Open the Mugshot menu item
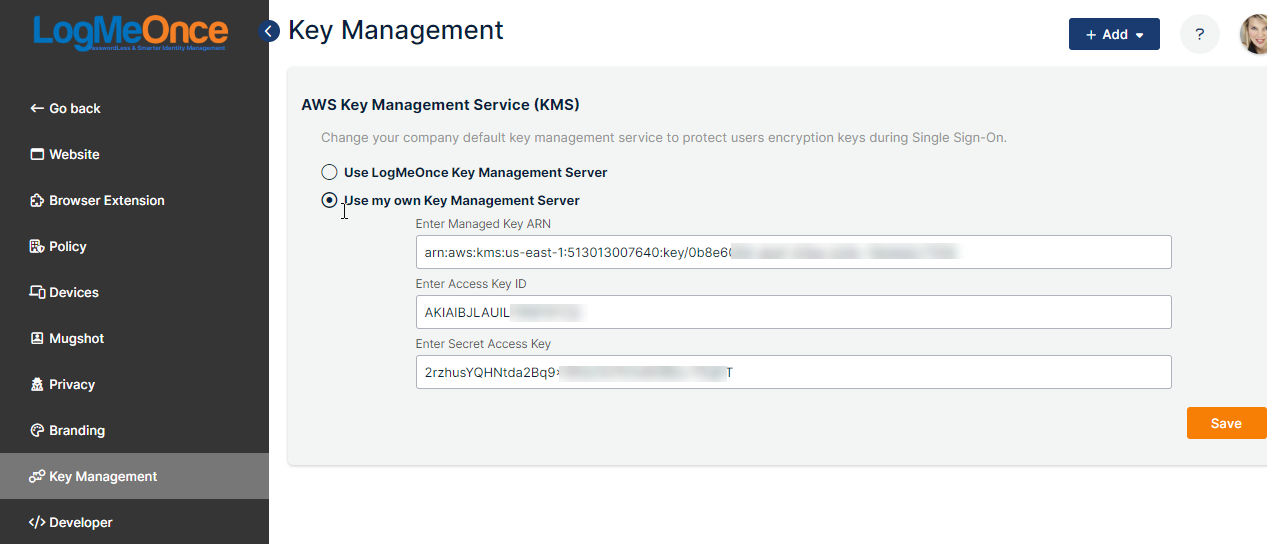The height and width of the screenshot is (544, 1267). (134, 338)
